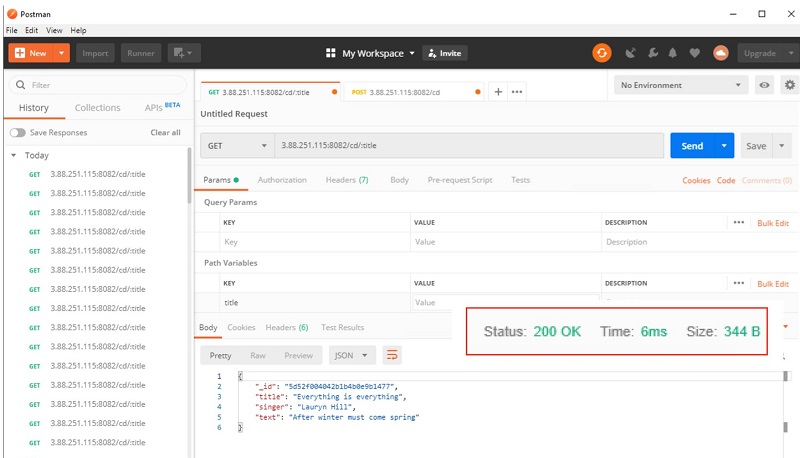Switch to the APIs beta tab
This screenshot has height=458, width=800.
tap(162, 107)
